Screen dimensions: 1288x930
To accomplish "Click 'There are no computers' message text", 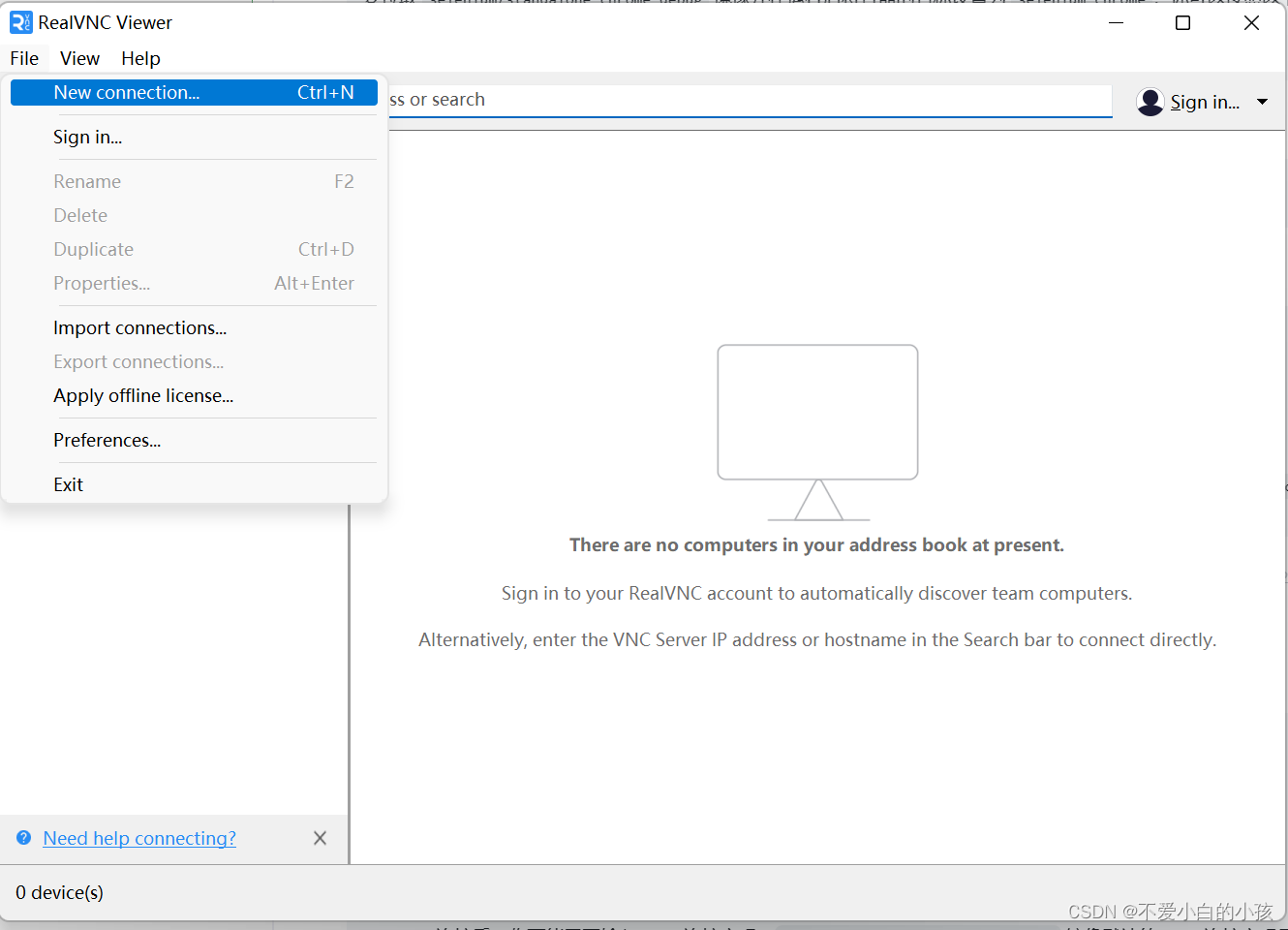I will click(x=816, y=544).
